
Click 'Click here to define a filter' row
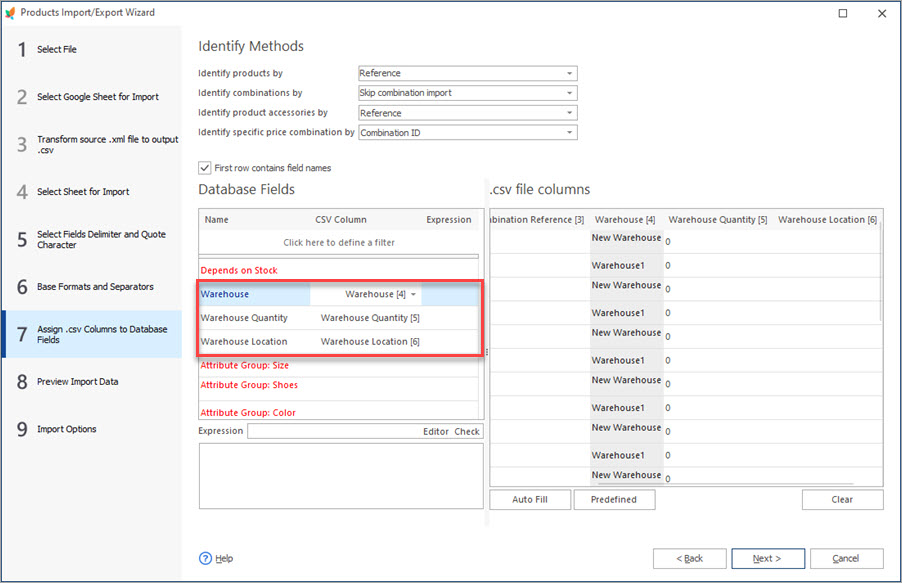click(339, 242)
